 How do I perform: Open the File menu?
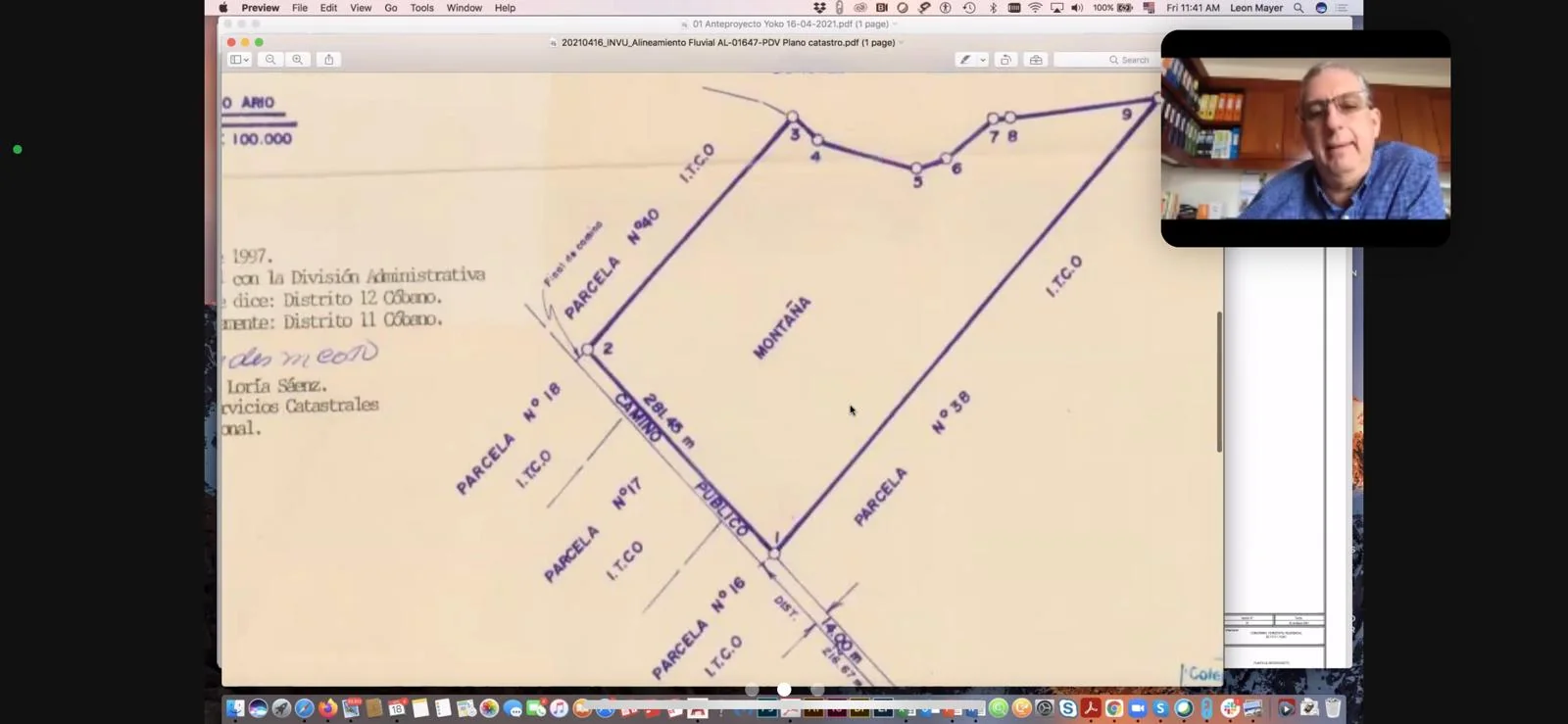click(300, 8)
